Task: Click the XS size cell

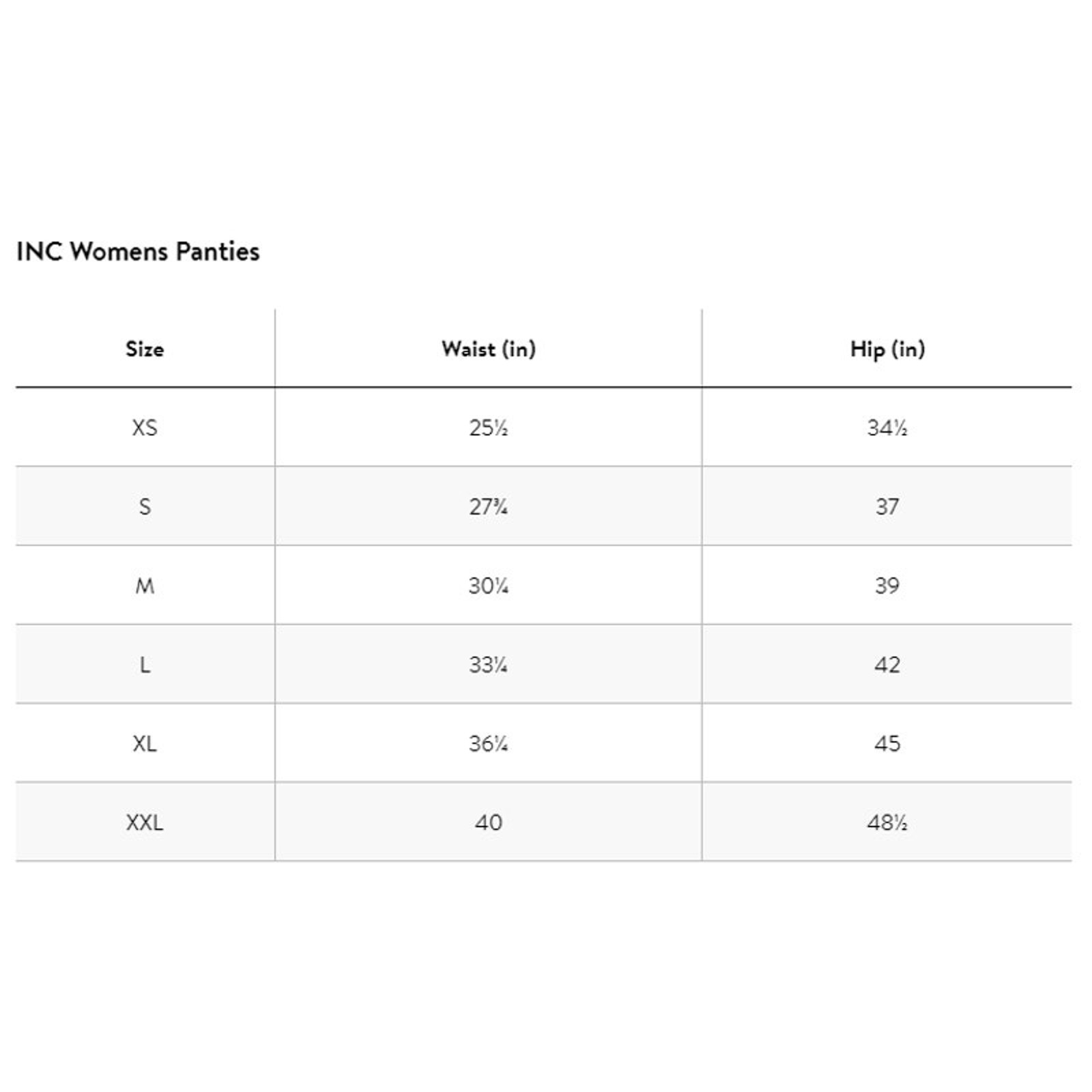Action: point(145,428)
